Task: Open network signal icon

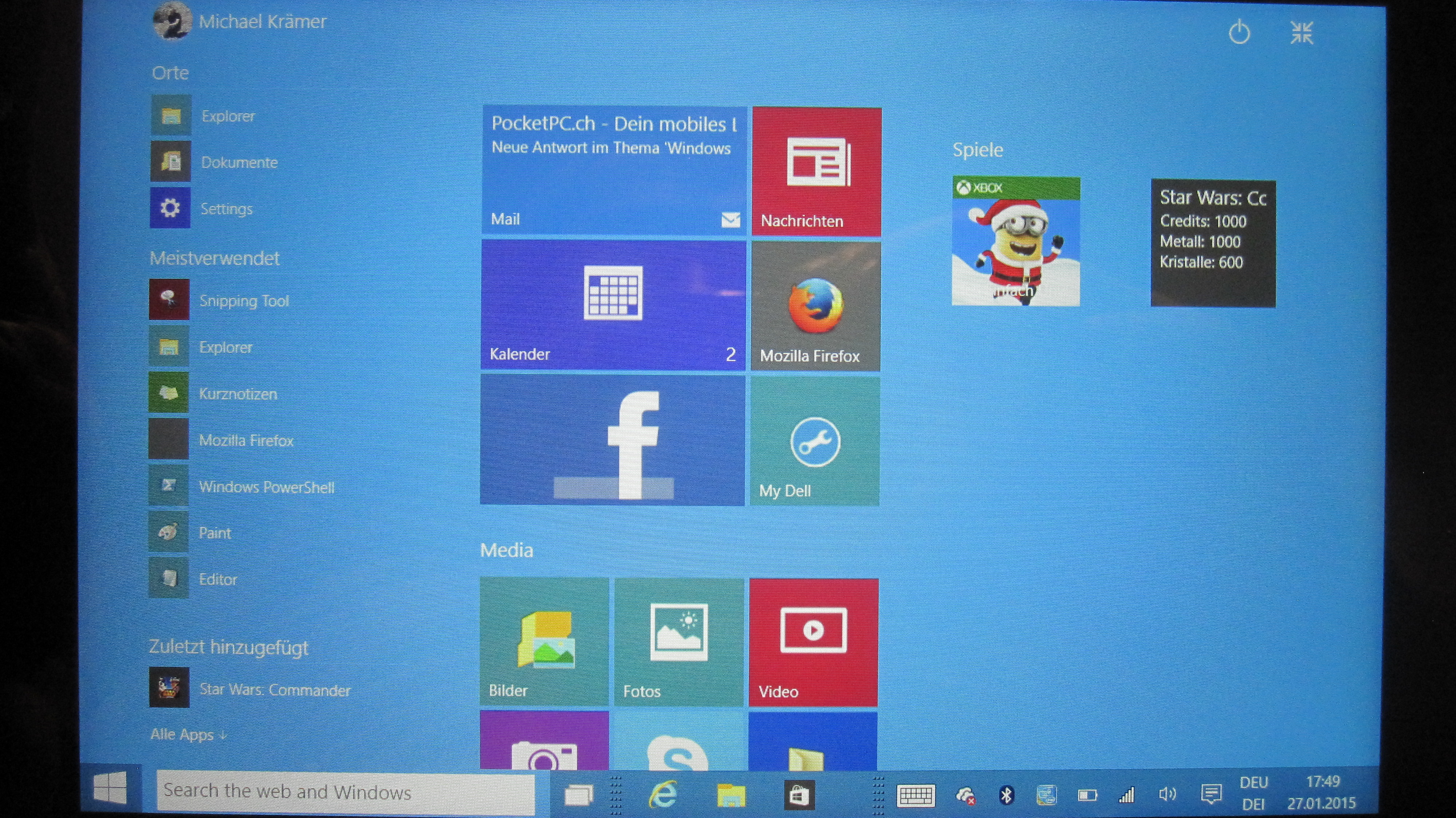Action: click(x=1127, y=795)
